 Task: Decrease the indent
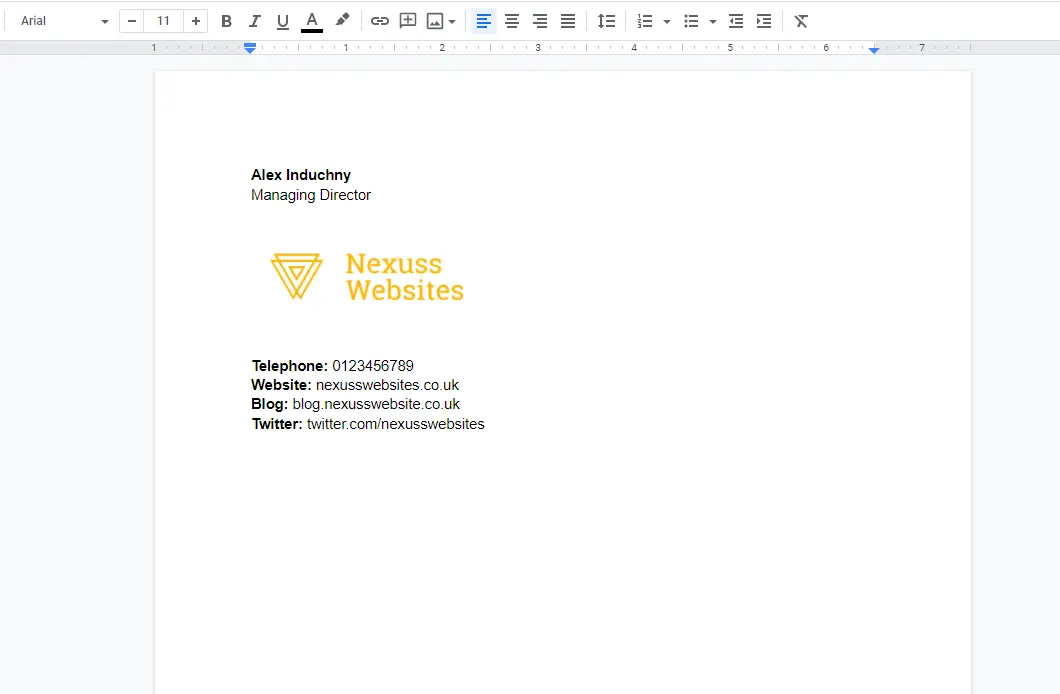tap(736, 20)
